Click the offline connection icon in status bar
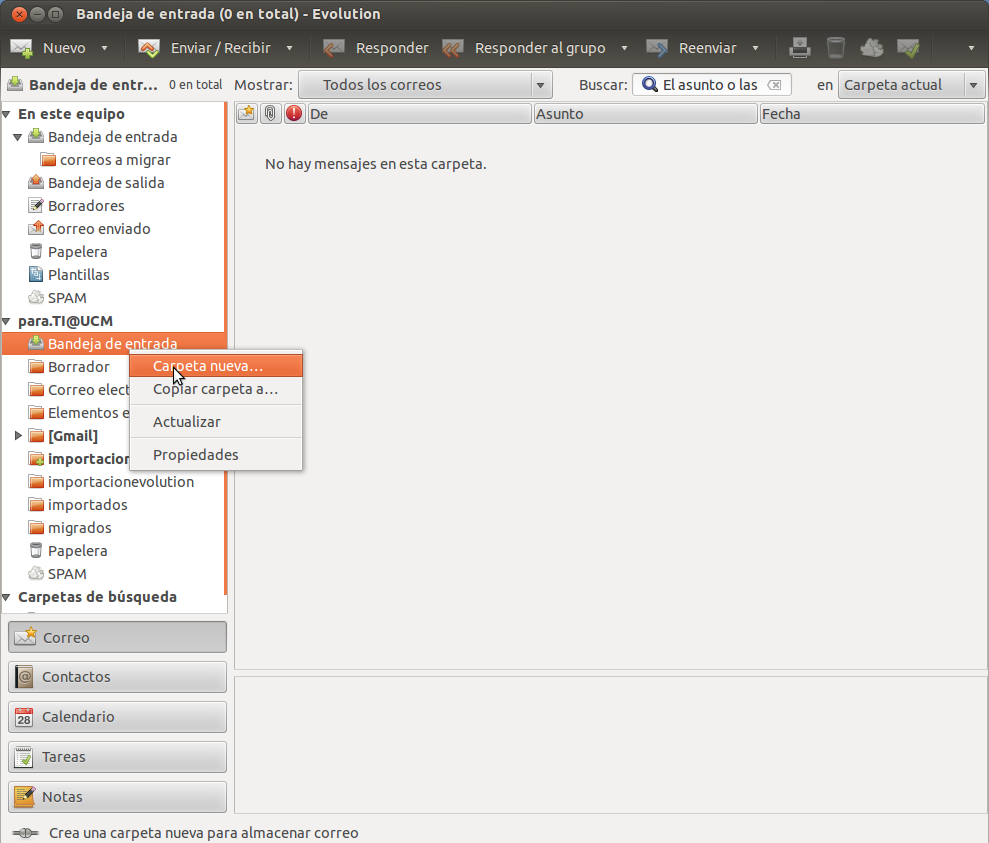Viewport: 989px width, 843px height. (x=25, y=833)
